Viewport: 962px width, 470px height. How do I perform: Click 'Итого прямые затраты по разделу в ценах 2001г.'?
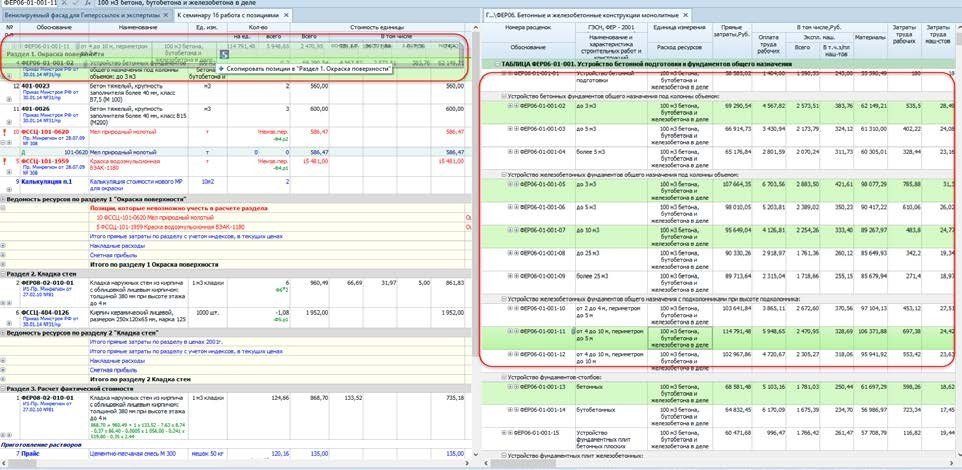[155, 342]
